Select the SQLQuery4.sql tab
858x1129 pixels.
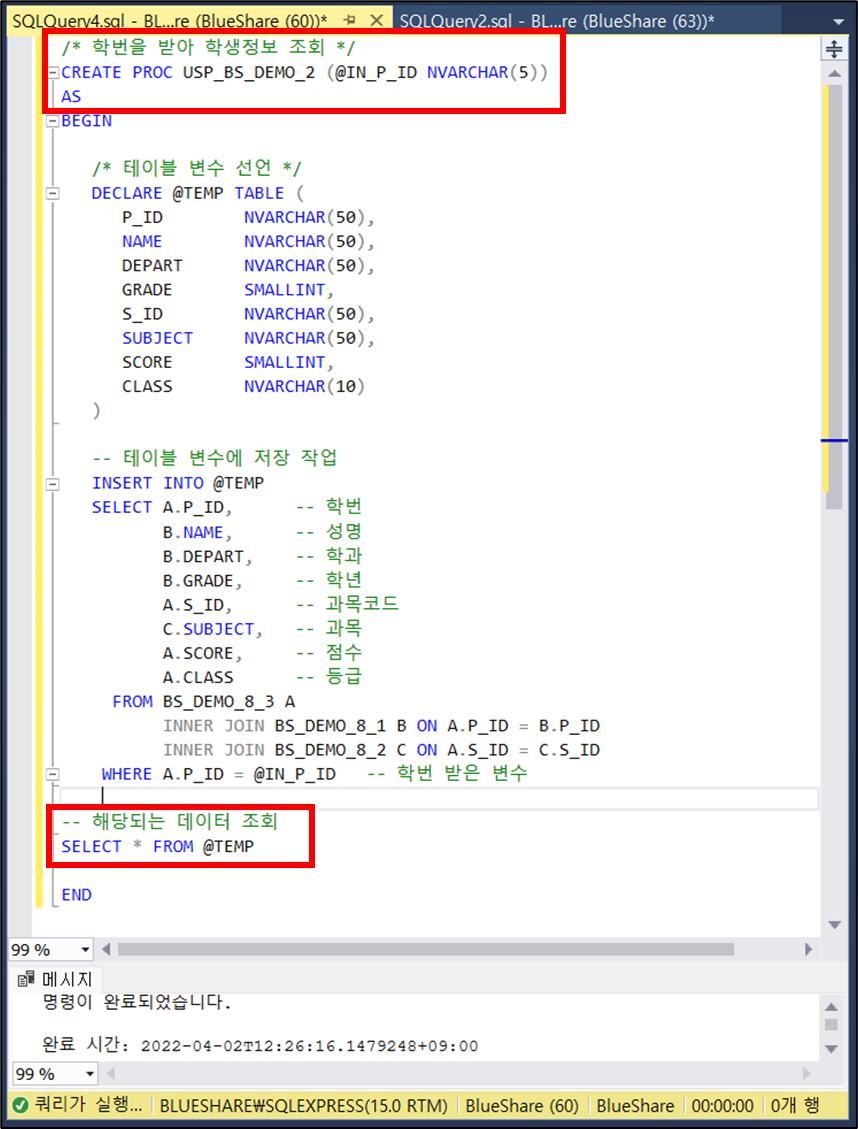[170, 21]
